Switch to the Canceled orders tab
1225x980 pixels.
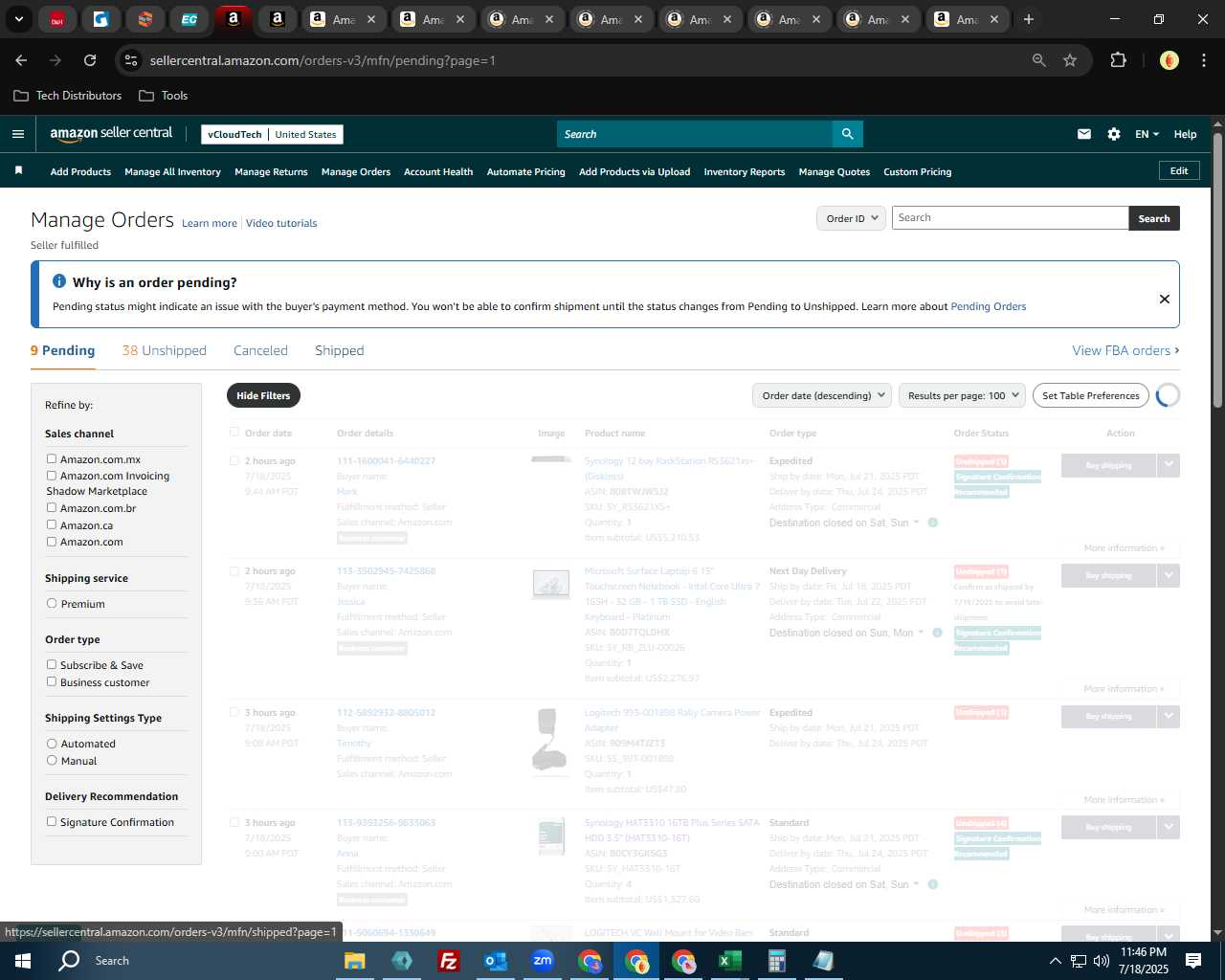coord(260,350)
